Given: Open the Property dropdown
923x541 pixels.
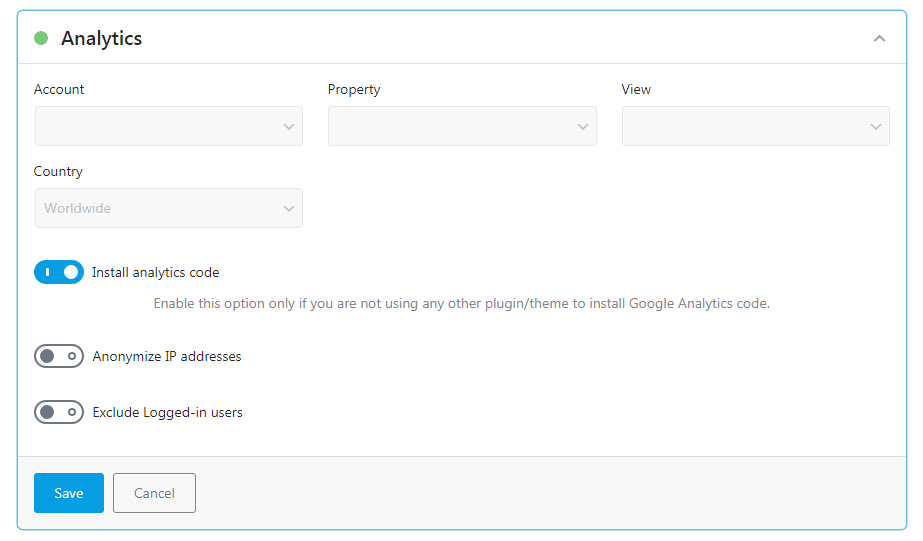Looking at the screenshot, I should pyautogui.click(x=462, y=127).
